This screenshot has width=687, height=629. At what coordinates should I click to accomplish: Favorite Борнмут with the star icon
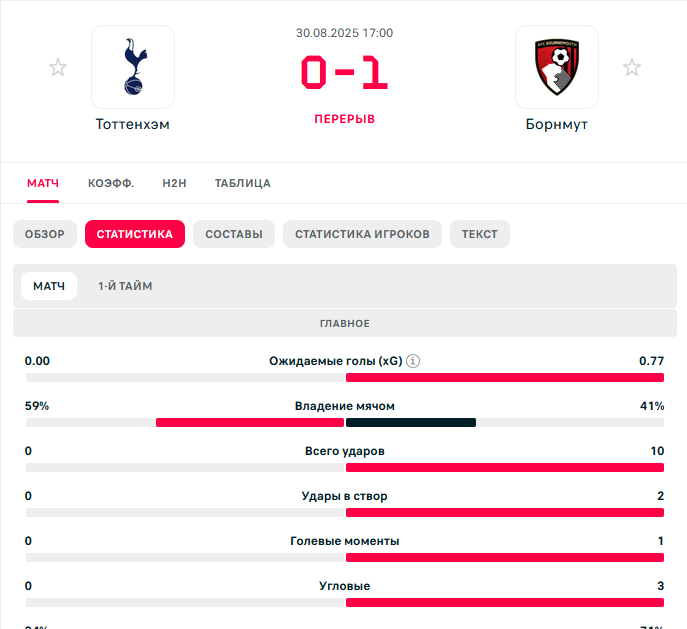pyautogui.click(x=632, y=67)
